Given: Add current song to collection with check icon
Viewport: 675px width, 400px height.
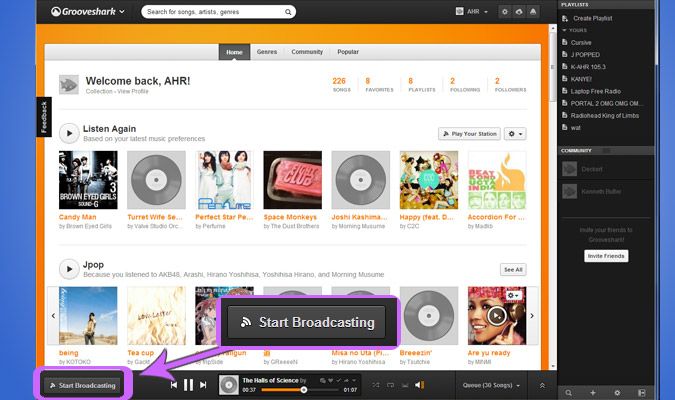Looking at the screenshot, I should [x=339, y=381].
